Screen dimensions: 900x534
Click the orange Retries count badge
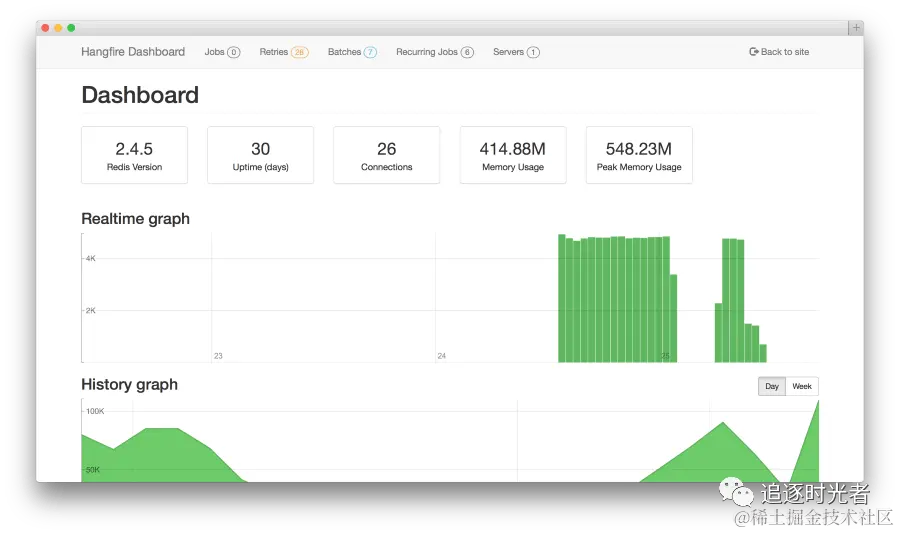(x=299, y=52)
